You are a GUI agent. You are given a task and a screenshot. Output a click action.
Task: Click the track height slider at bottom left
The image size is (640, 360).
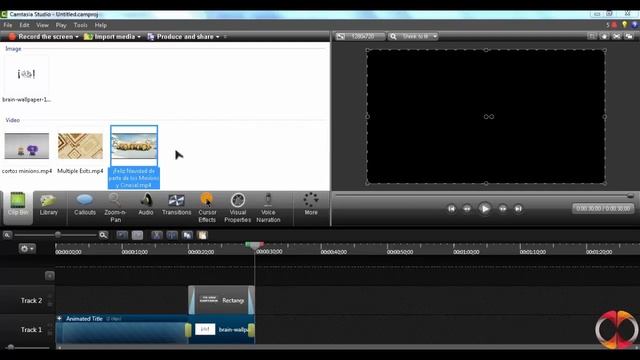tap(11, 347)
